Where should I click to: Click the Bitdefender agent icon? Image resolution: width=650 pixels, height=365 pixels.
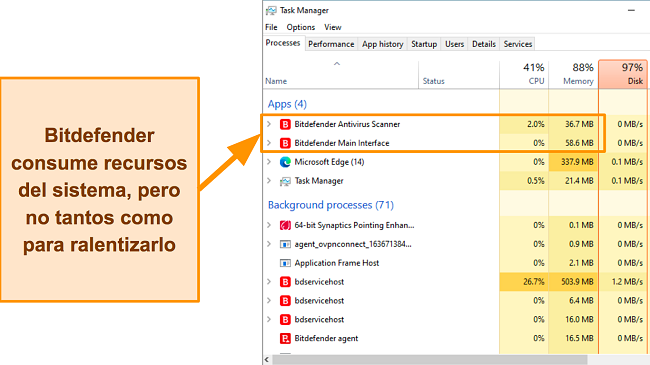click(285, 338)
